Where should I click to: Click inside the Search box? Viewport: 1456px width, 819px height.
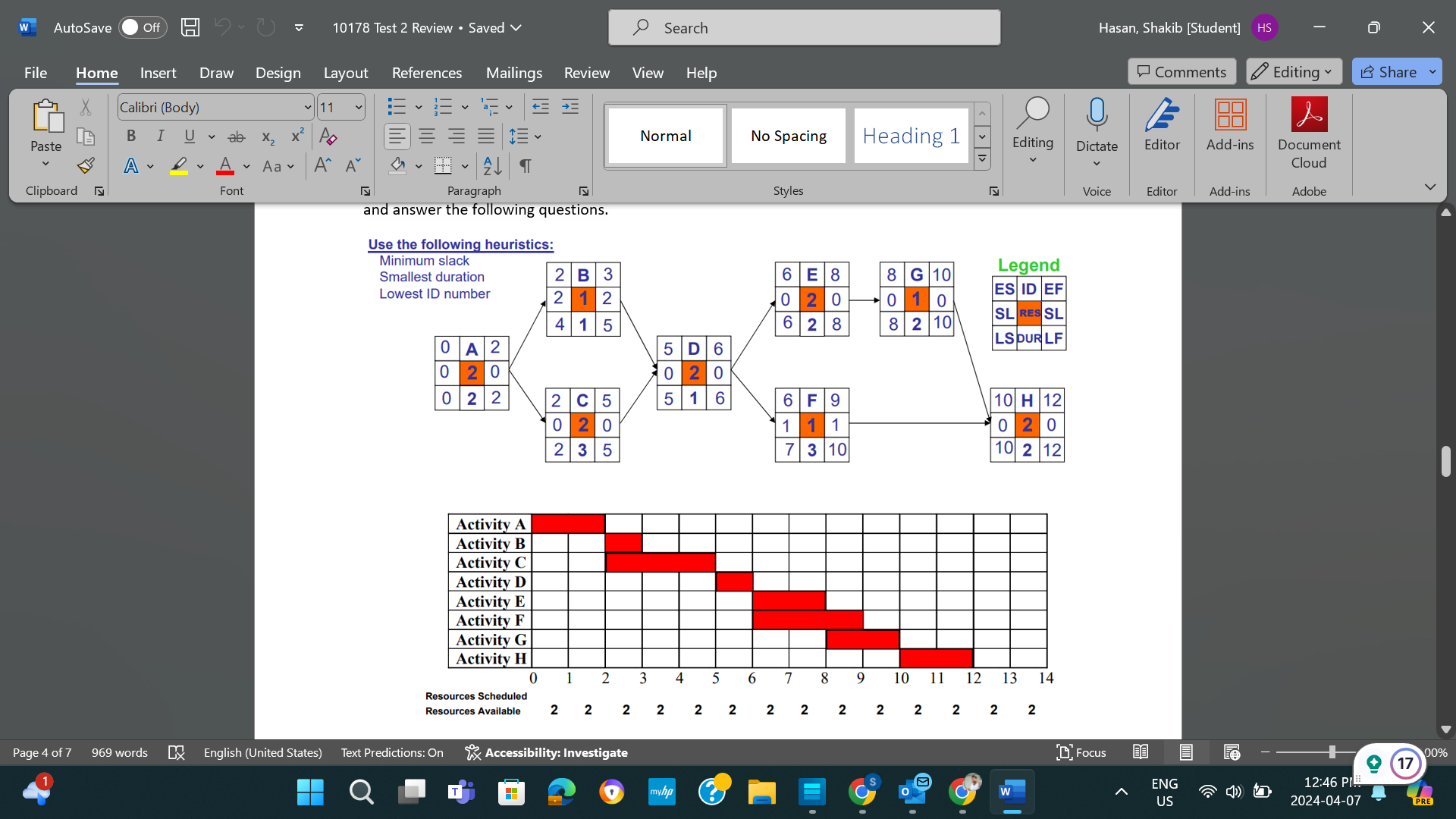pos(804,27)
